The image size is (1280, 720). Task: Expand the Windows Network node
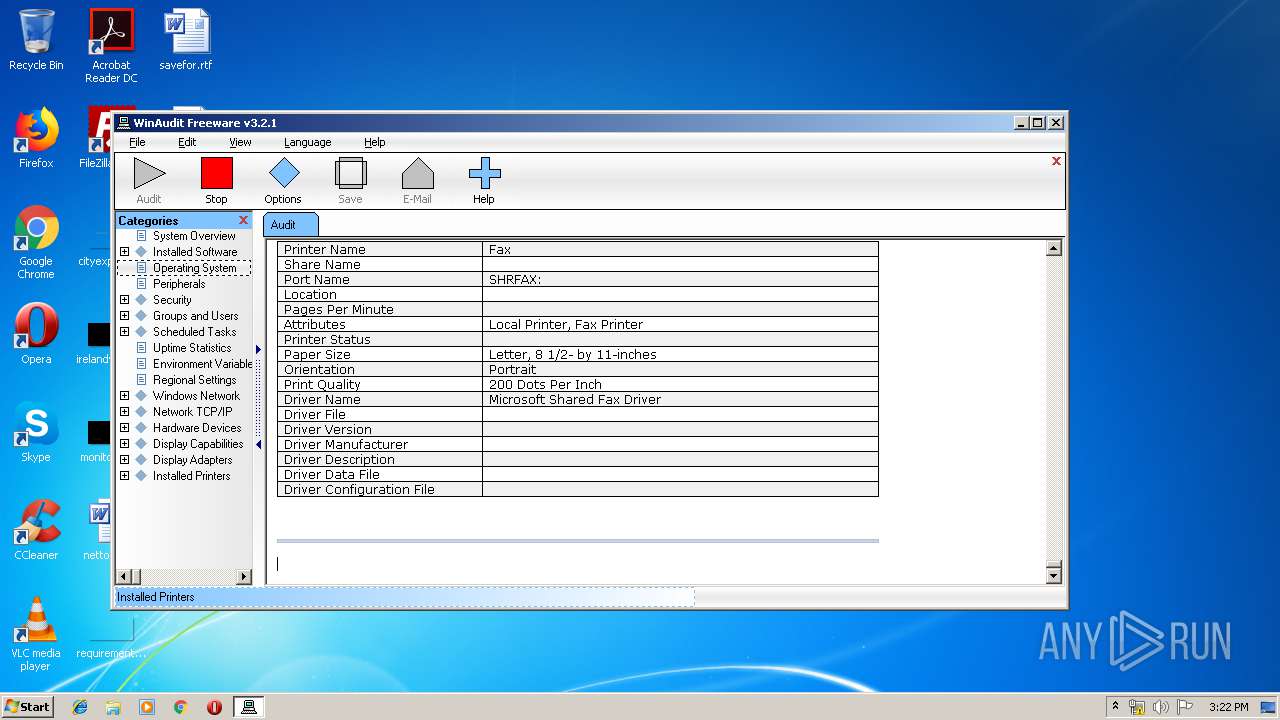124,396
